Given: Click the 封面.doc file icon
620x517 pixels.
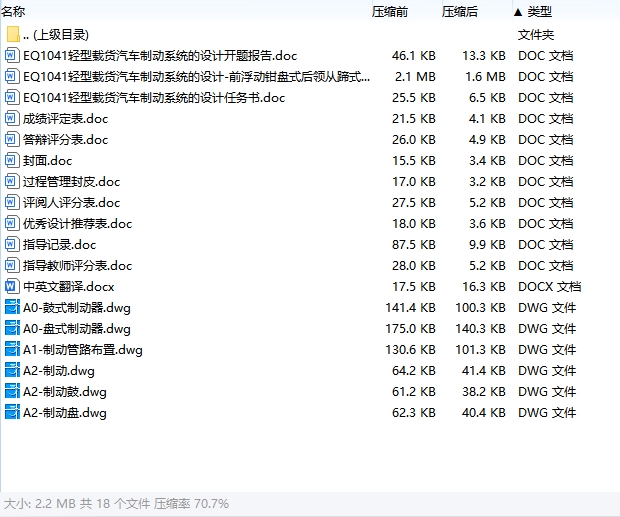Looking at the screenshot, I should 12,160.
